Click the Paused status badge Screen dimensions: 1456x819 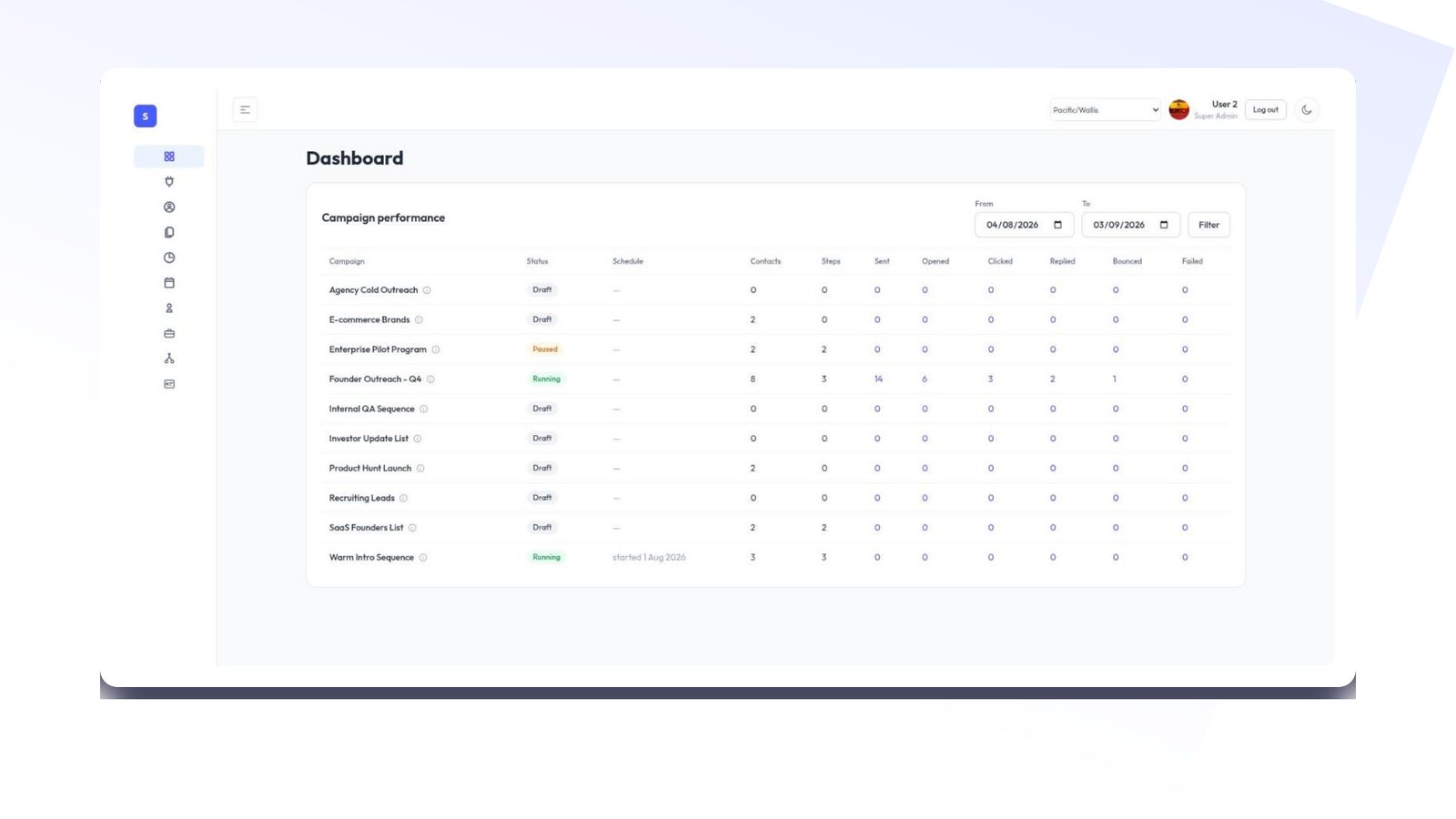point(545,349)
